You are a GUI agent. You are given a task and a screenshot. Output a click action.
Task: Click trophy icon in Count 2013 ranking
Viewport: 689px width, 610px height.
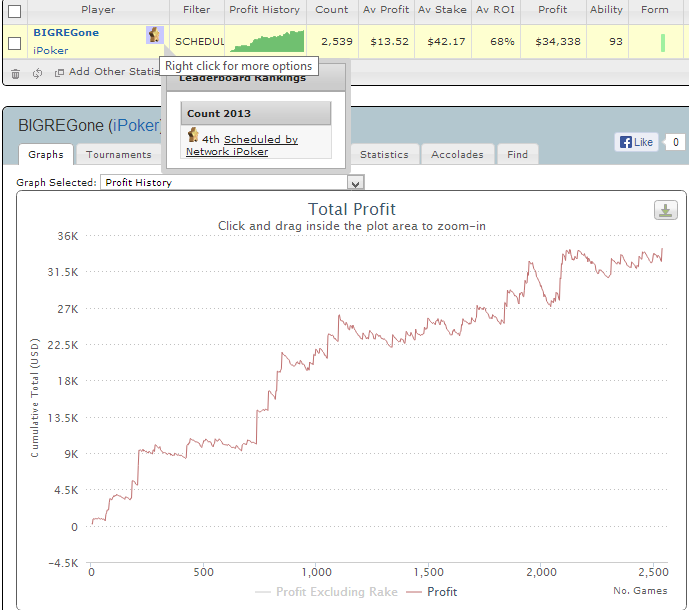tap(193, 135)
